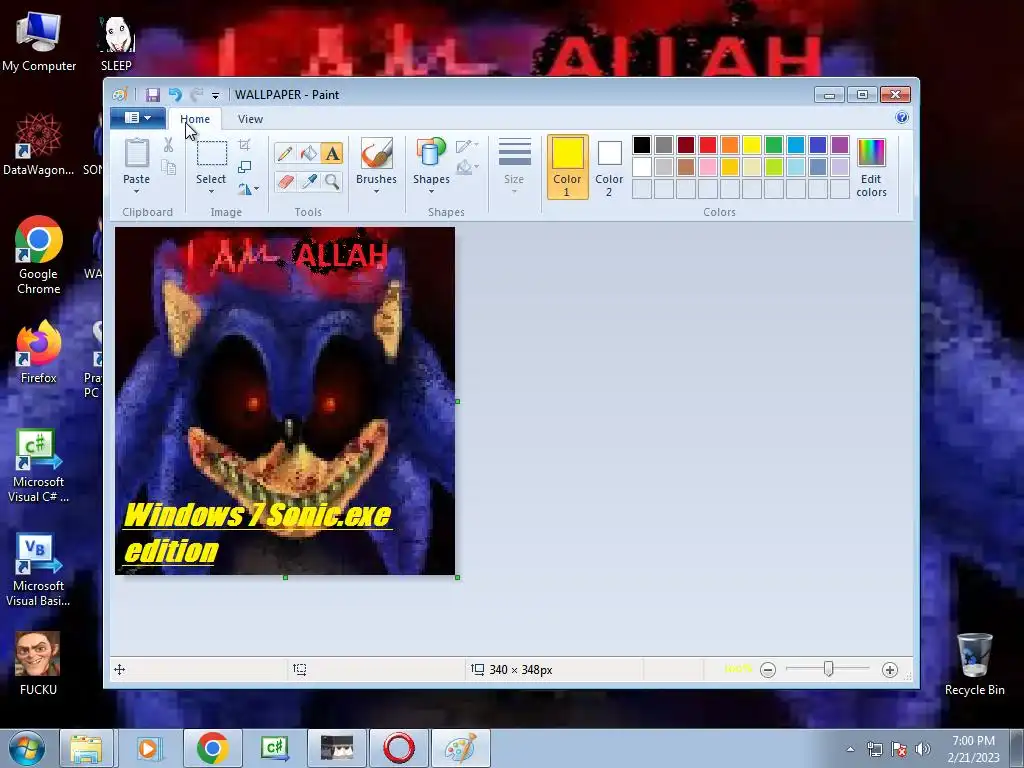Select Color 2 background button
This screenshot has width=1024, height=768.
[x=609, y=167]
